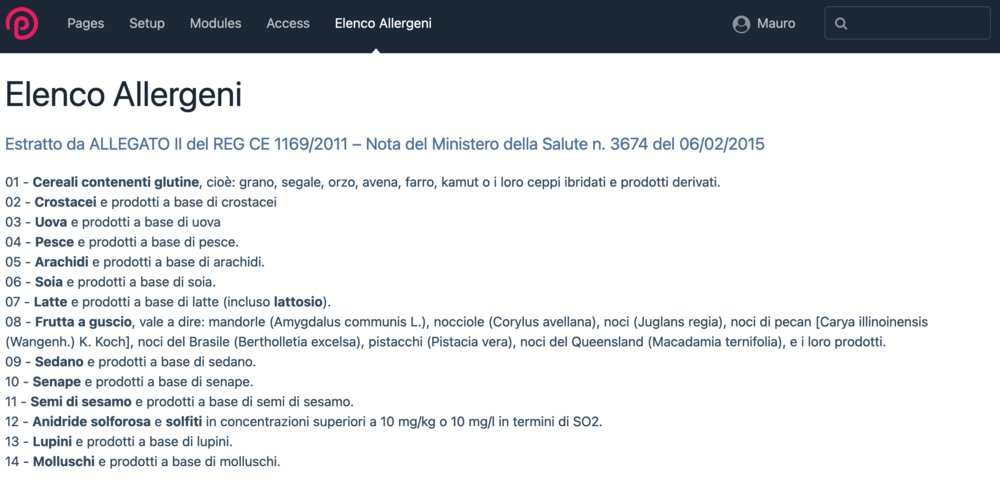The height and width of the screenshot is (479, 1000).
Task: Click the bold 'Semi di sesamo' text
Action: 80,401
